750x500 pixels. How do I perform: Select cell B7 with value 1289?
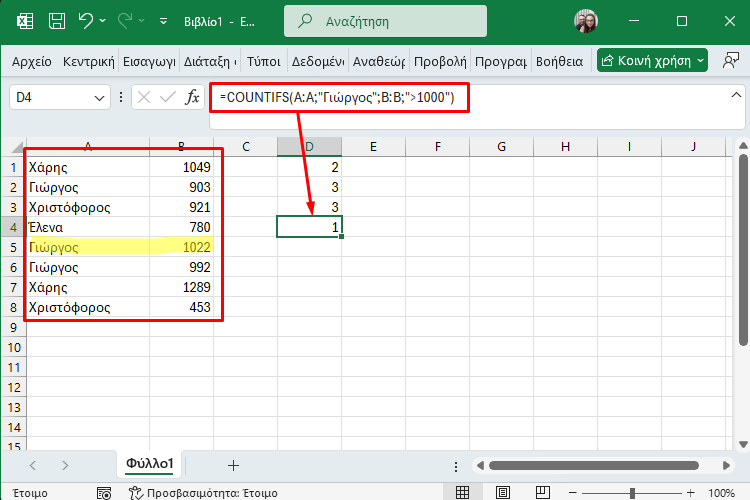click(182, 287)
